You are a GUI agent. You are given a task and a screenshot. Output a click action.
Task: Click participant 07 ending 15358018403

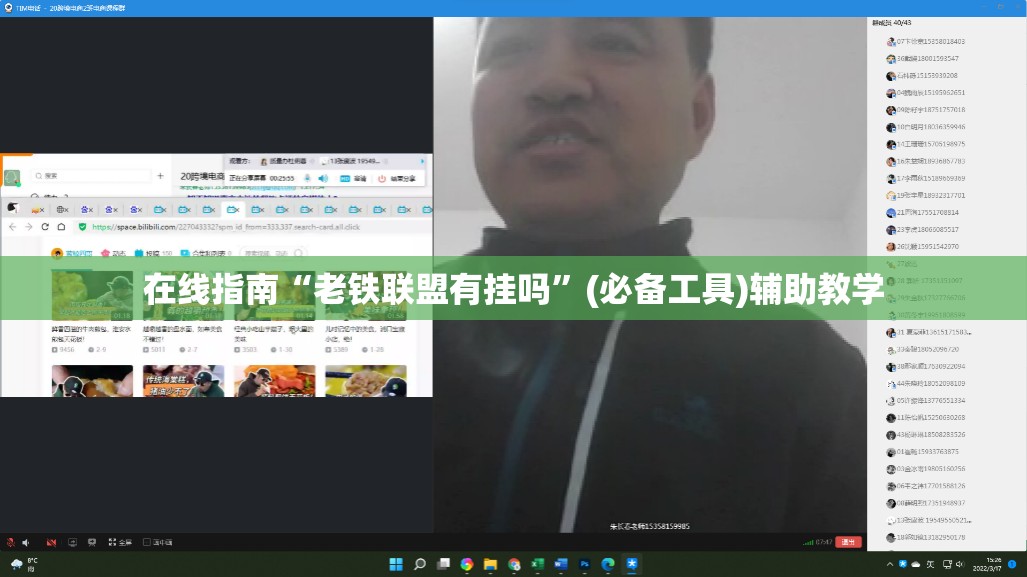click(925, 41)
